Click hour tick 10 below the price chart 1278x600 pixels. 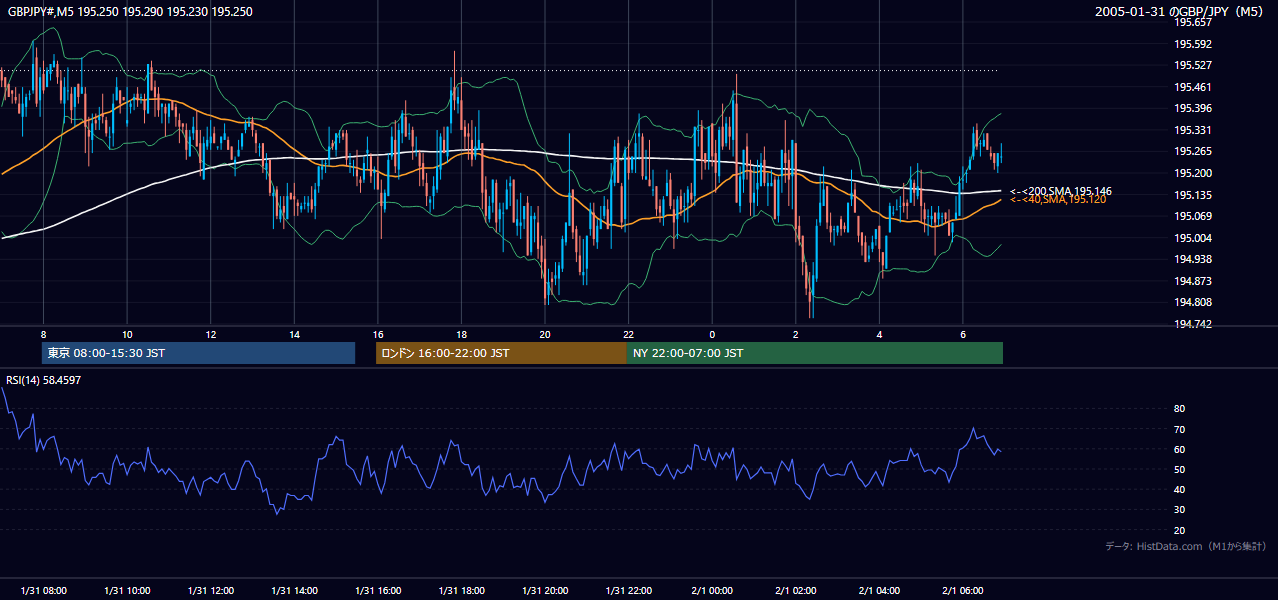pyautogui.click(x=127, y=334)
